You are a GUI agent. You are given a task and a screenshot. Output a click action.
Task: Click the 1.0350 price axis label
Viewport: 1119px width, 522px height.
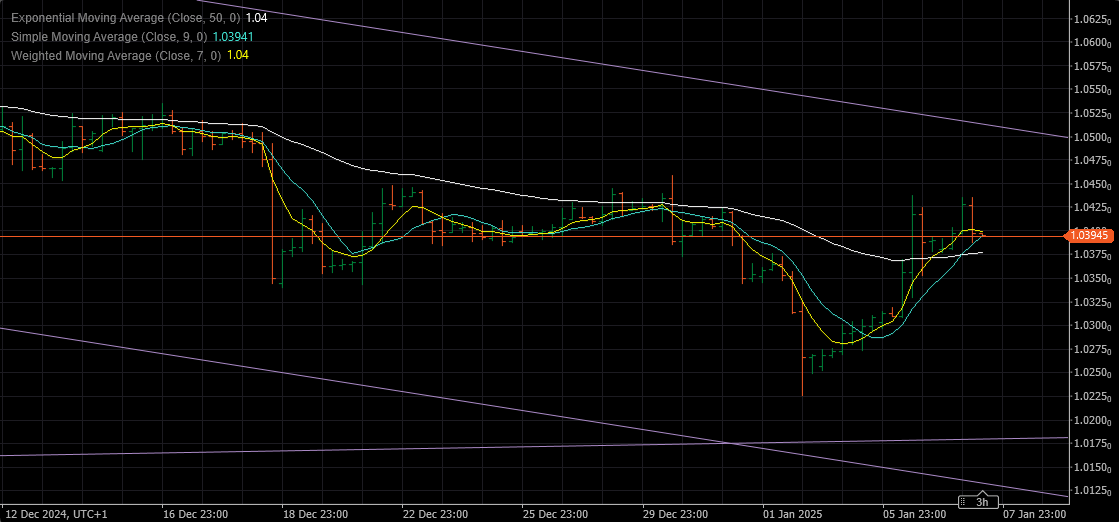pos(1093,278)
